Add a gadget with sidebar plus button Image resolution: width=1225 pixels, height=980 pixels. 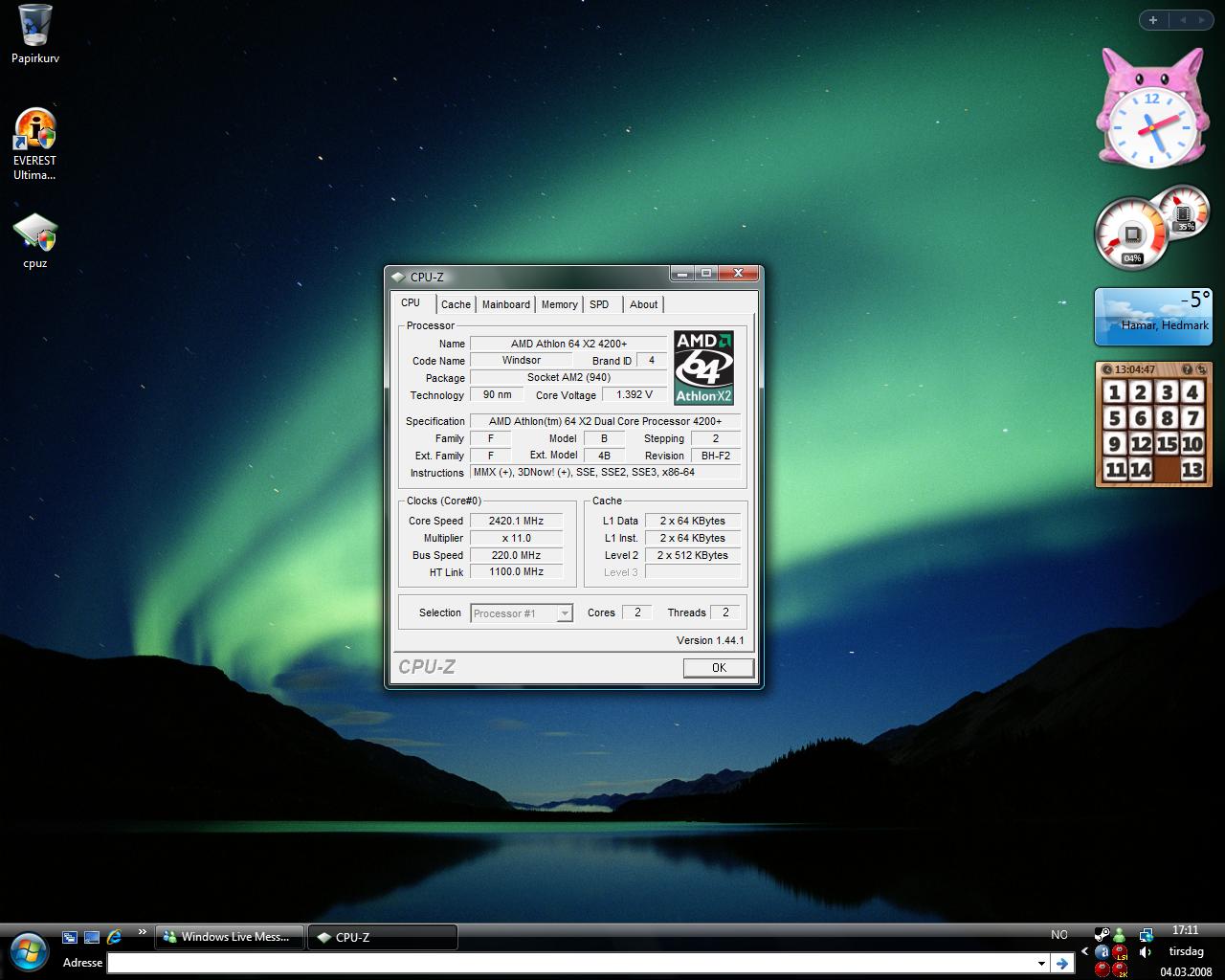click(x=1153, y=20)
